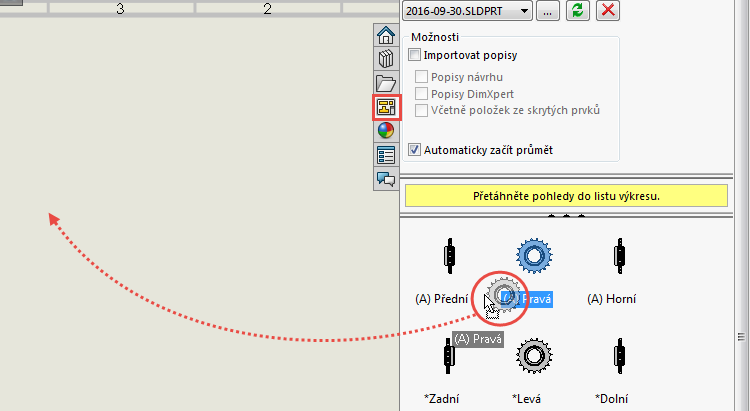Click sheet ruler zone 3

click(x=121, y=9)
